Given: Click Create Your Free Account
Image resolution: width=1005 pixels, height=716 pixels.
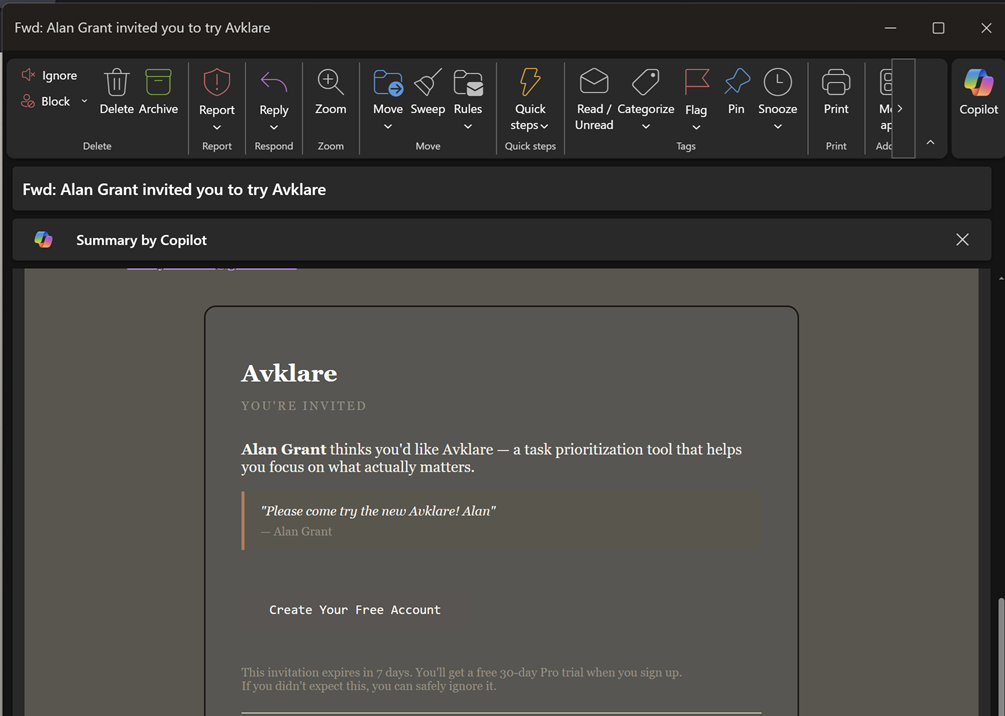Looking at the screenshot, I should click(354, 610).
